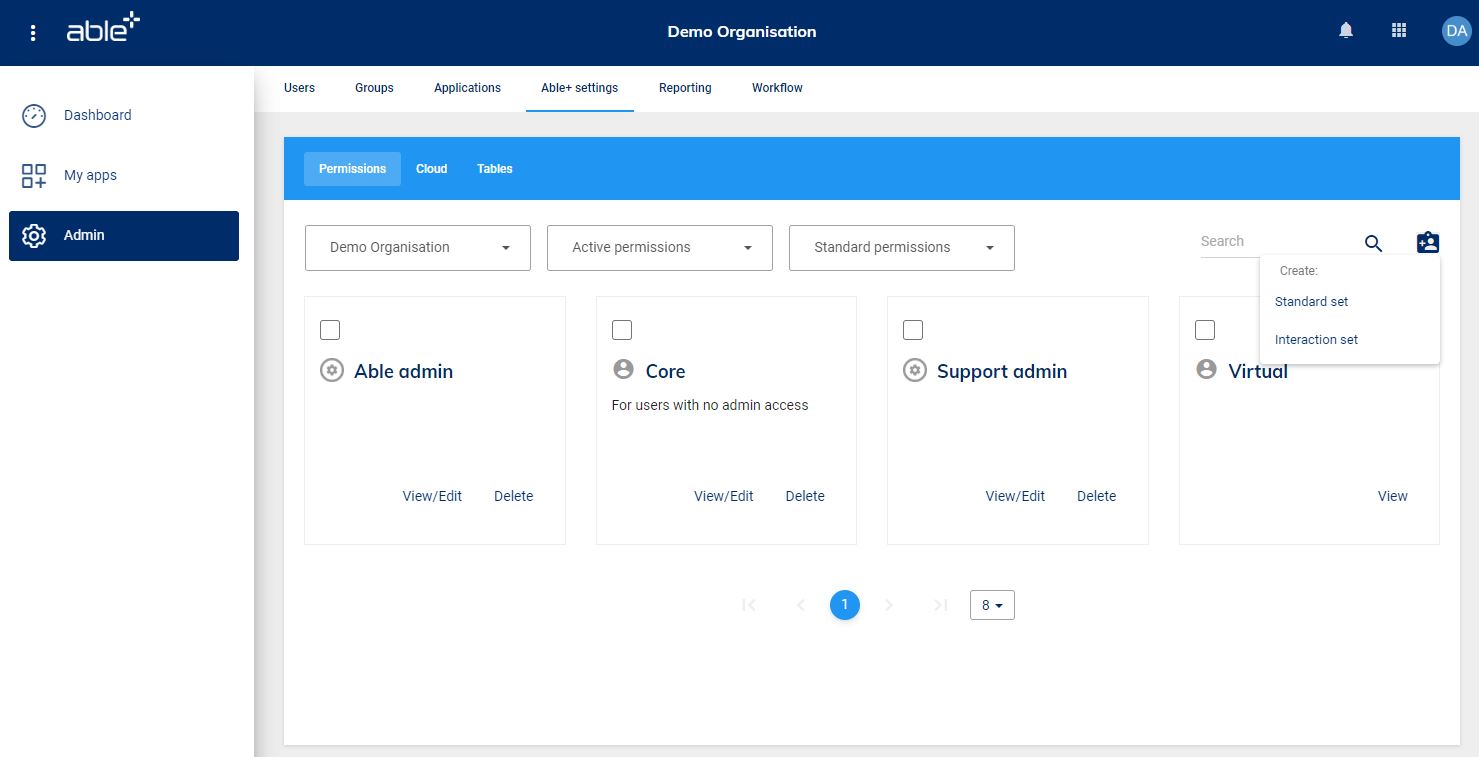Go to next page arrow
The width and height of the screenshot is (1479, 757).
[x=889, y=605]
